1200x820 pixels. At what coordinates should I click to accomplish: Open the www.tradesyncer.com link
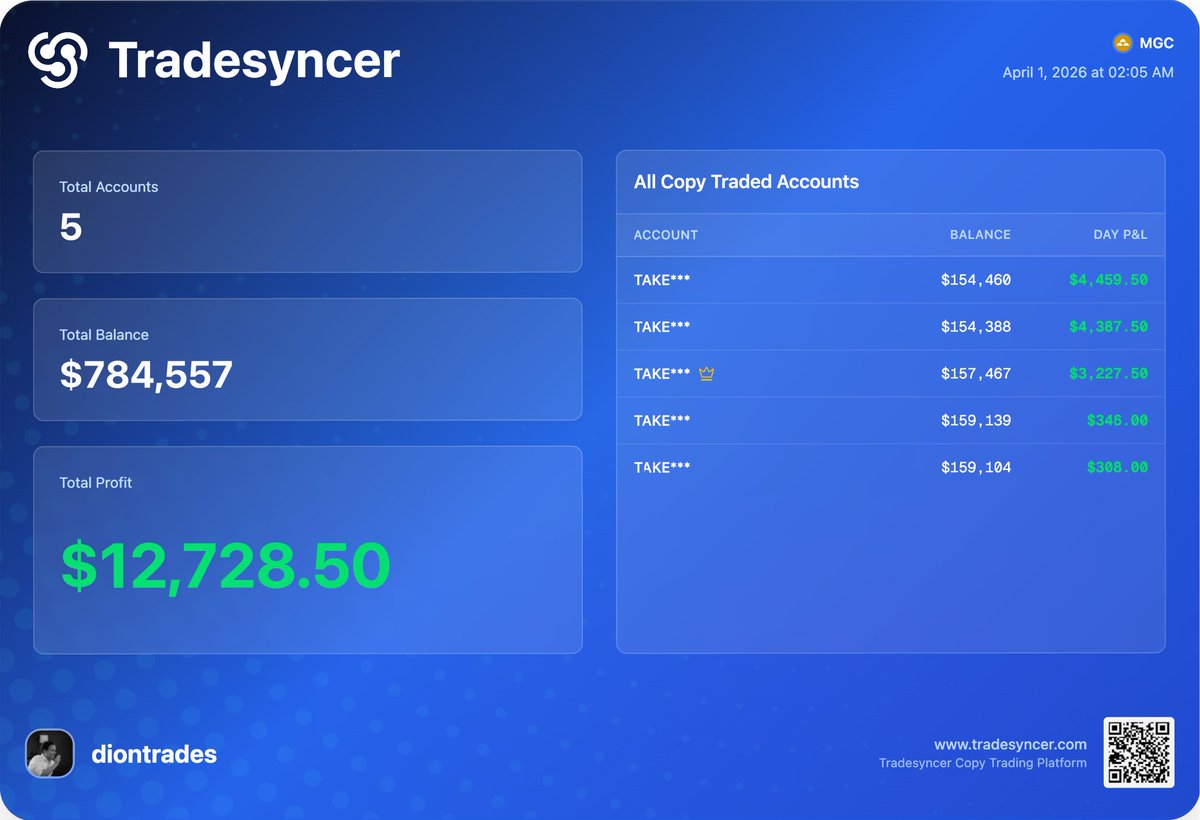click(1010, 744)
